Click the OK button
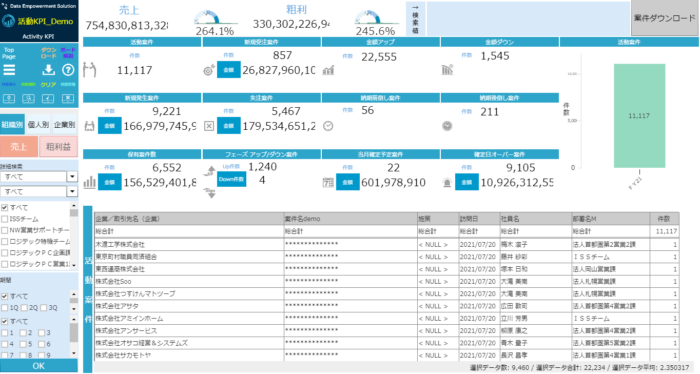The height and width of the screenshot is (374, 700). (x=39, y=366)
